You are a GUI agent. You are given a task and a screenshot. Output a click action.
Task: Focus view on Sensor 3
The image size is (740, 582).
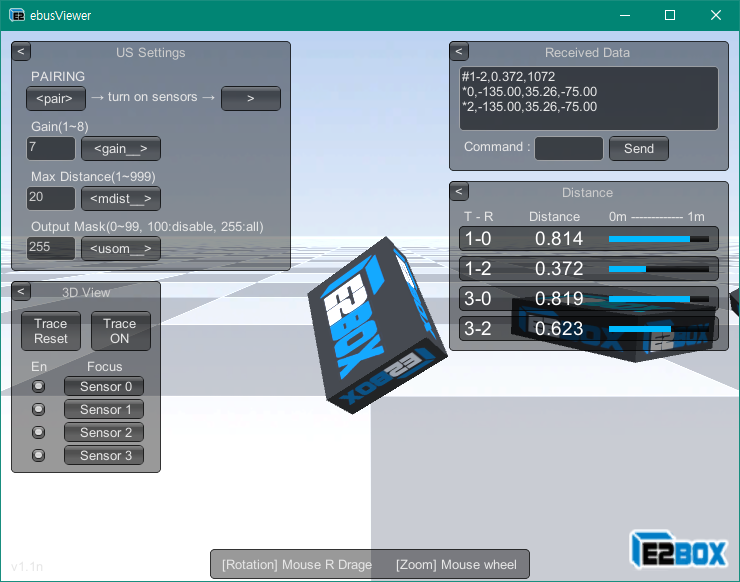tap(104, 455)
